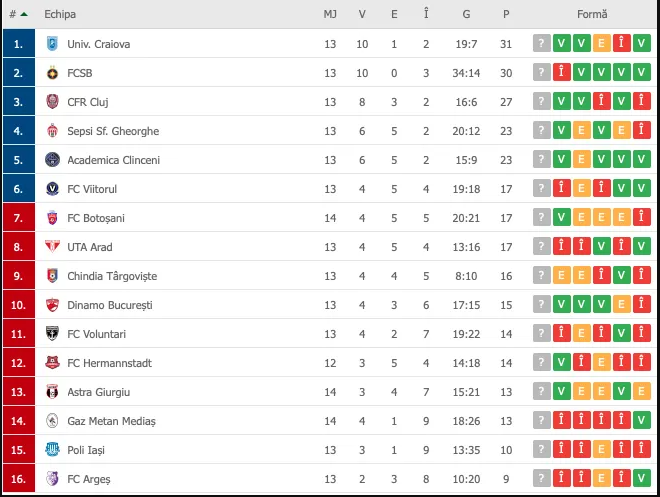
Task: Click the FC Botoșani team logo
Action: [53, 218]
